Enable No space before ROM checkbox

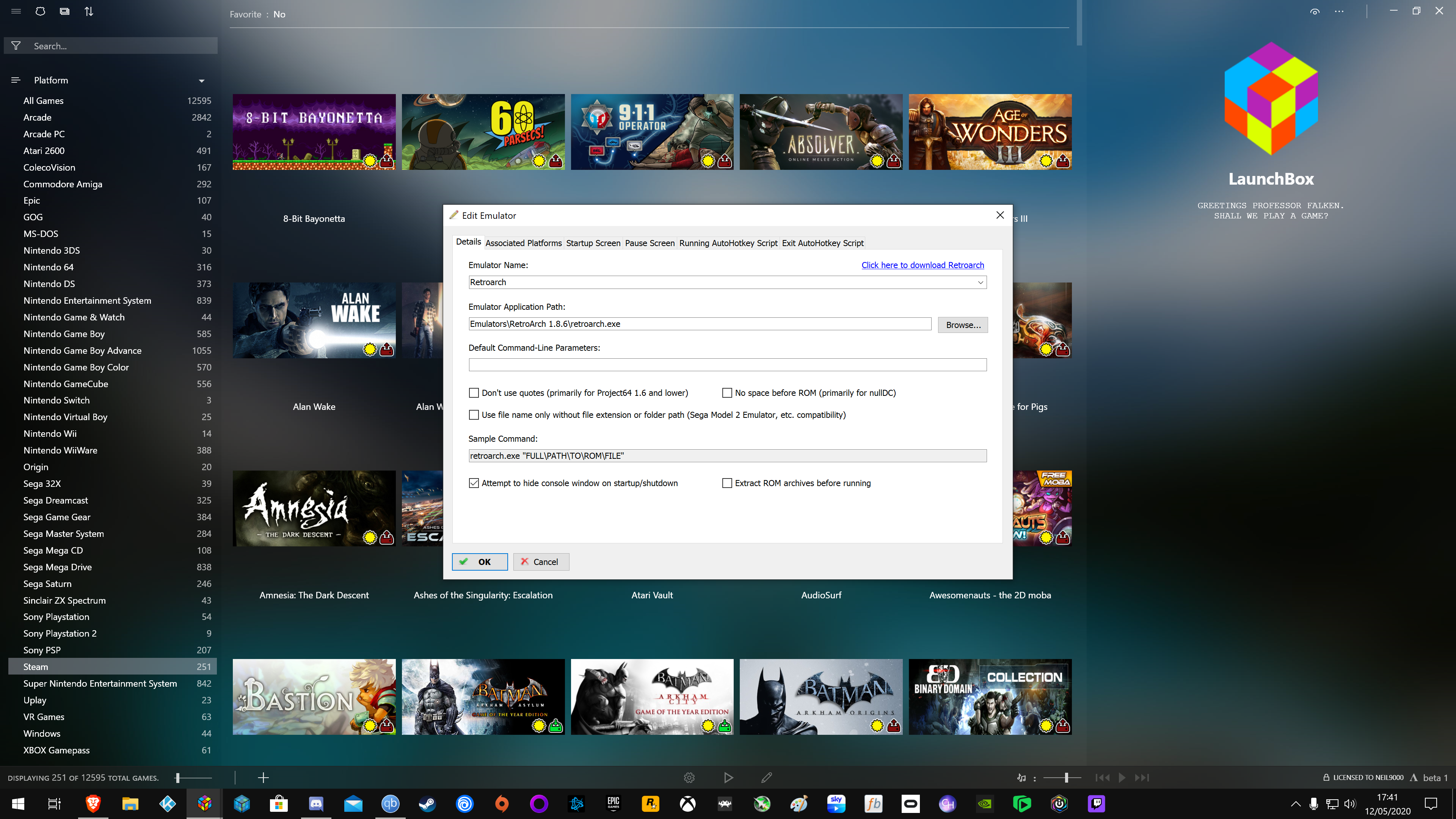click(727, 393)
